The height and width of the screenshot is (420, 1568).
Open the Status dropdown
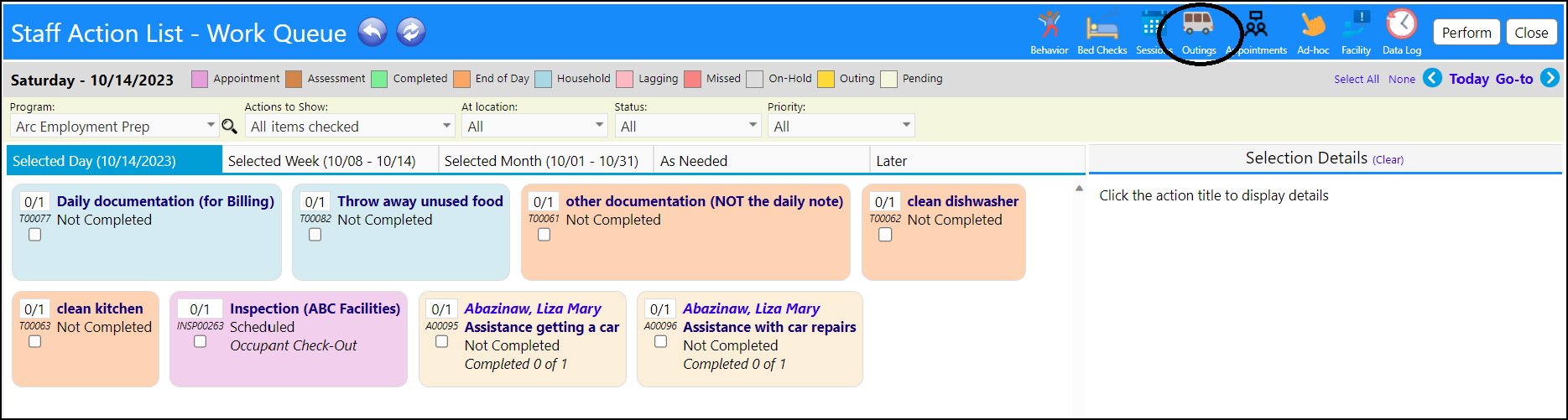tap(687, 126)
